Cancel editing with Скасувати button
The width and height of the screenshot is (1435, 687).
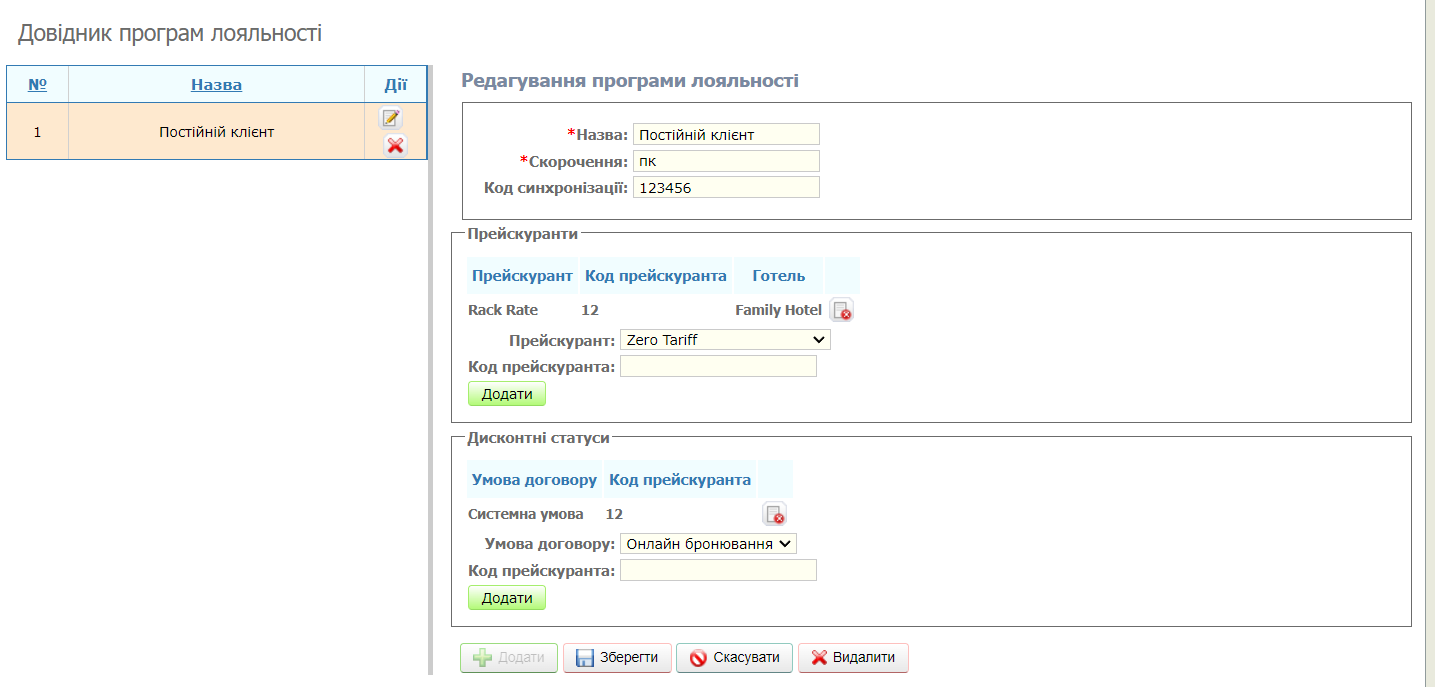734,658
